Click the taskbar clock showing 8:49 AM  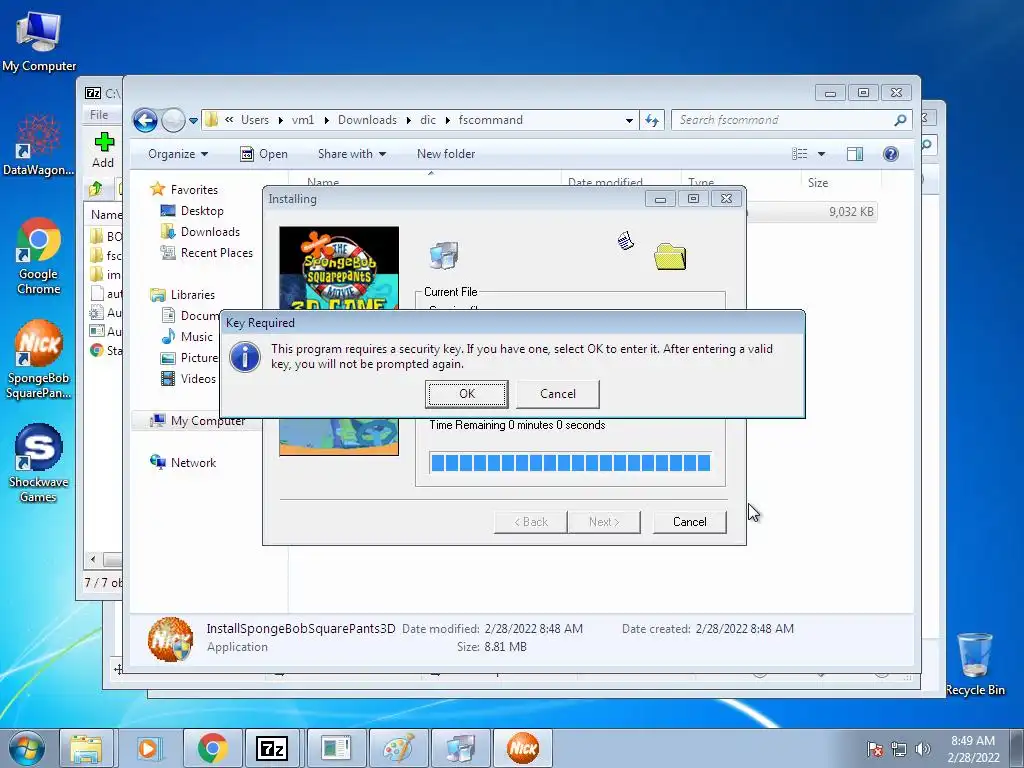pyautogui.click(x=973, y=749)
